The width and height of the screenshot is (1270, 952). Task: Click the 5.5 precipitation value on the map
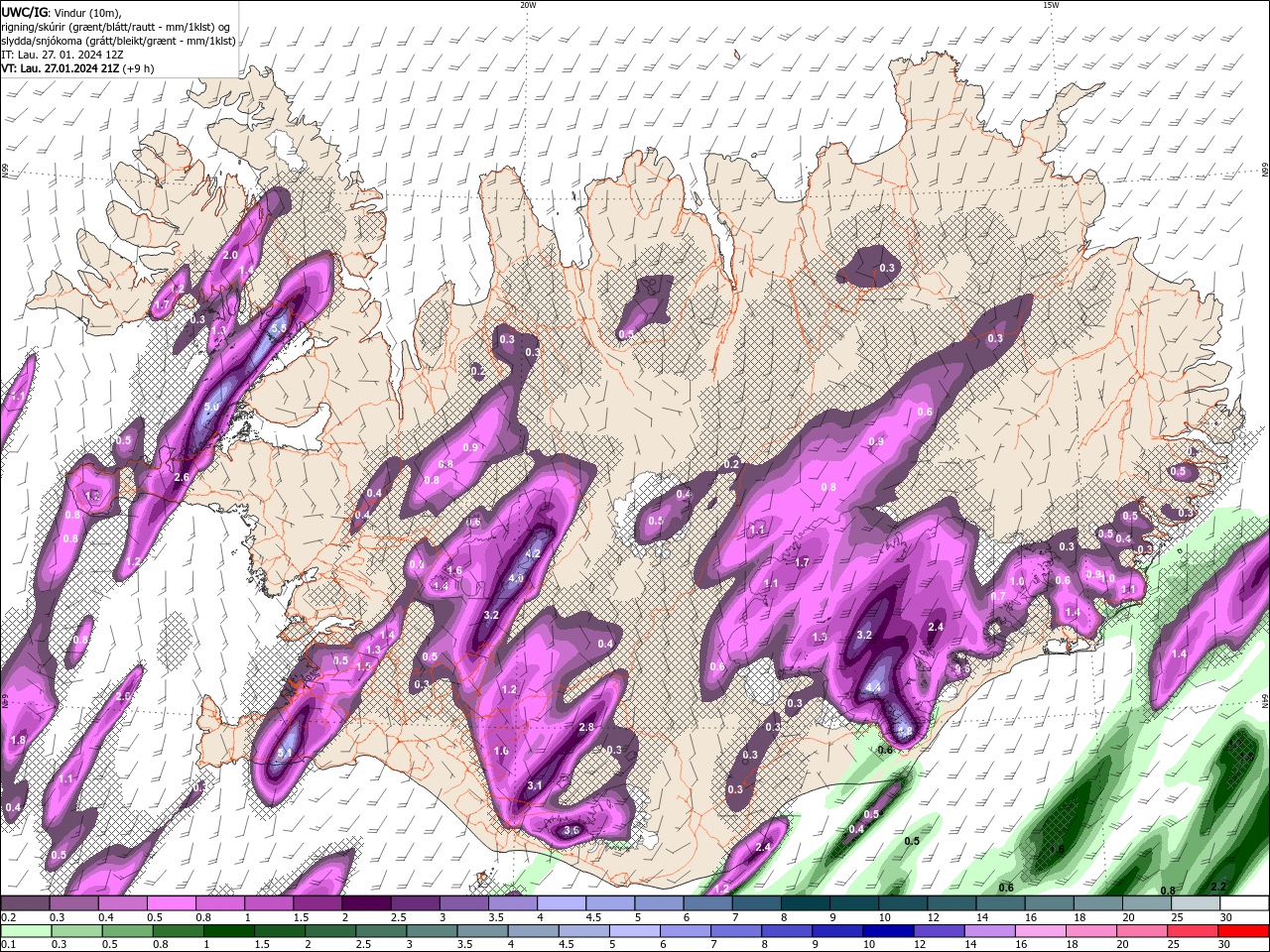(280, 327)
